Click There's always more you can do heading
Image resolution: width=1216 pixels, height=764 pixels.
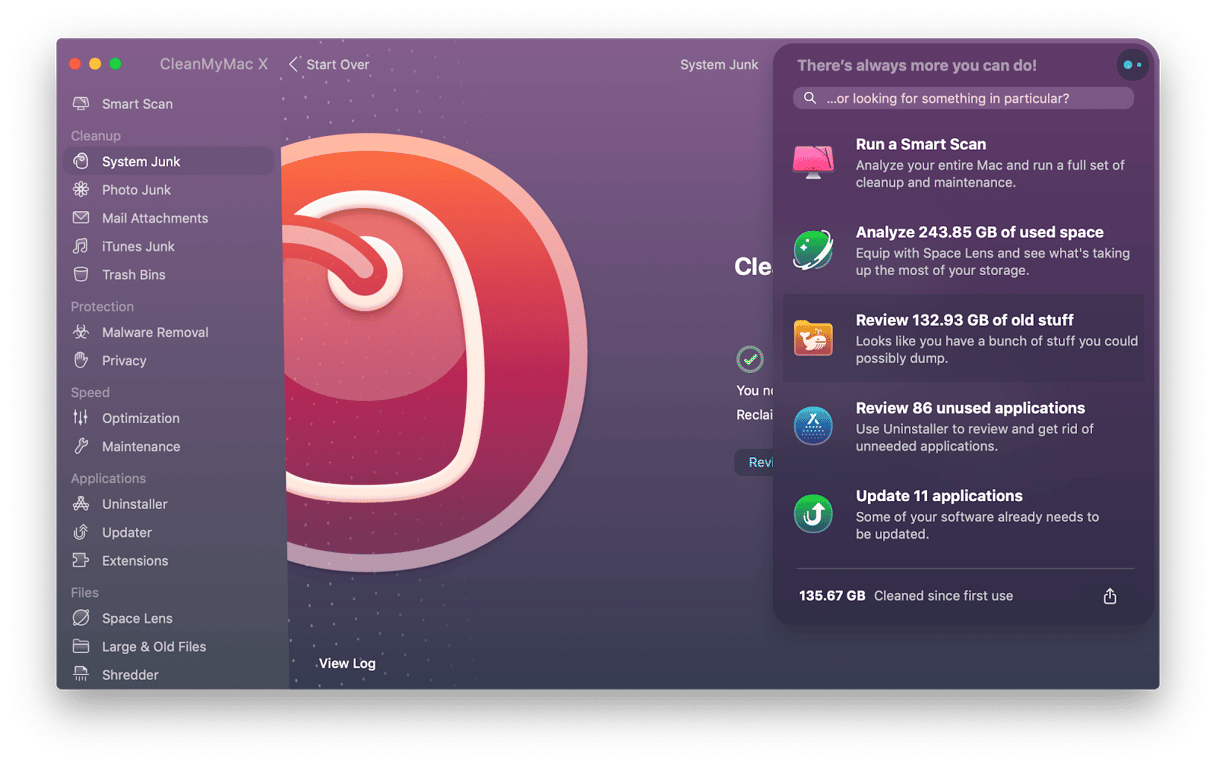(917, 65)
